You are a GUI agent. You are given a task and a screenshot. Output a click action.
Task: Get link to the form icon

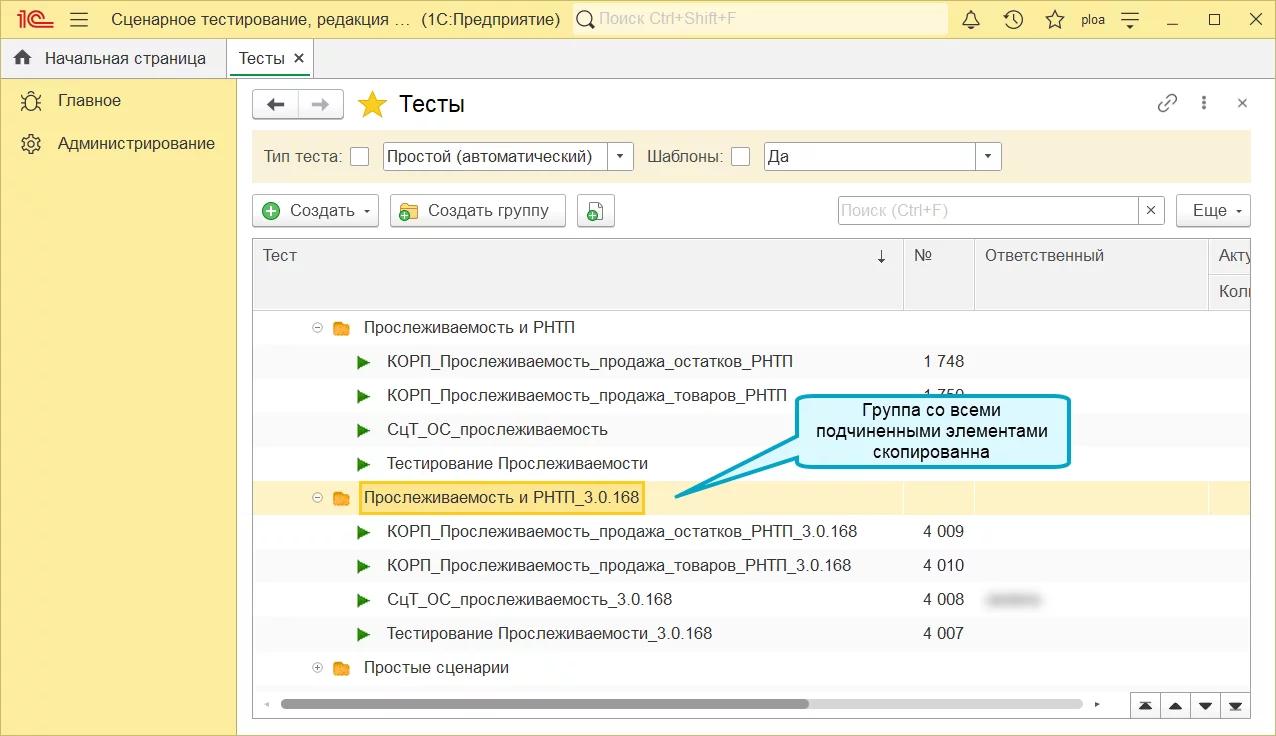point(1167,103)
